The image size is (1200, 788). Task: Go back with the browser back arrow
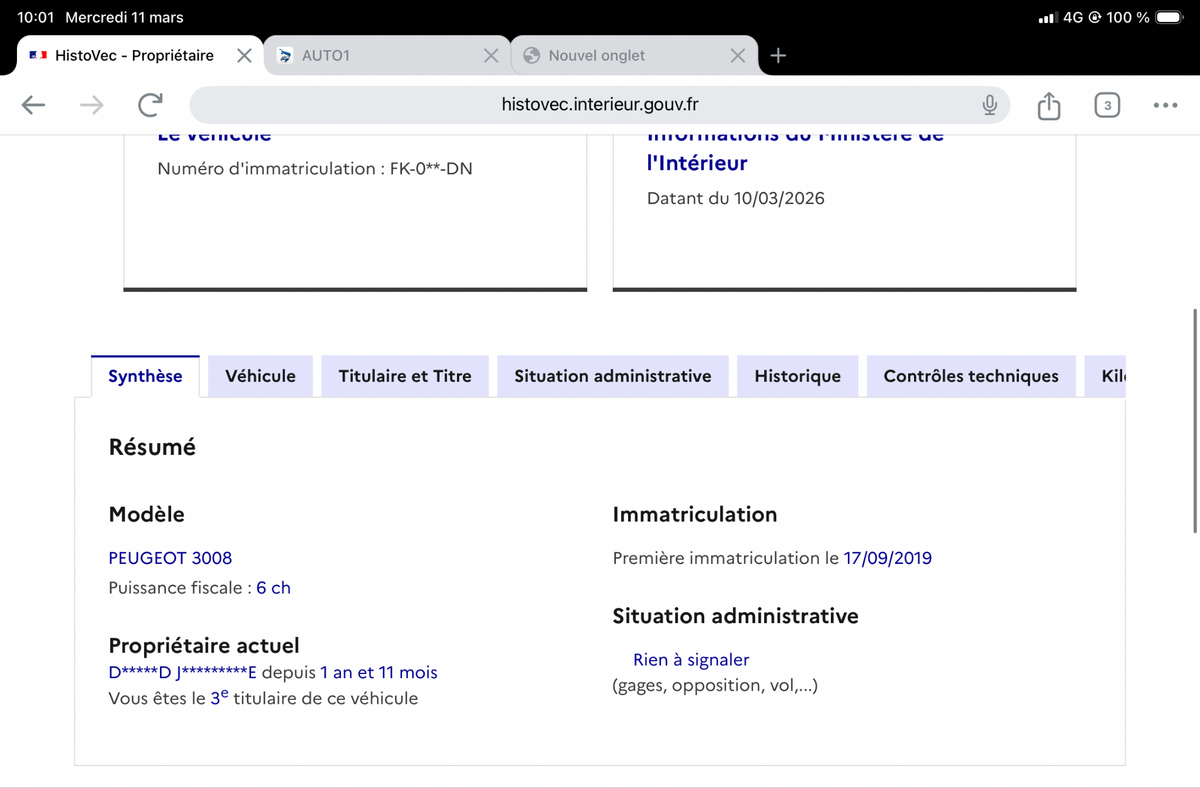(x=33, y=105)
